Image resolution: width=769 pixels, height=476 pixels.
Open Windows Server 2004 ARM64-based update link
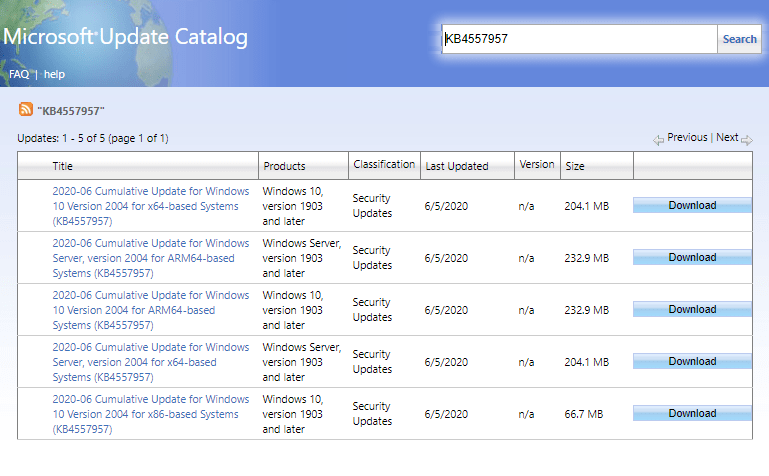tap(151, 258)
